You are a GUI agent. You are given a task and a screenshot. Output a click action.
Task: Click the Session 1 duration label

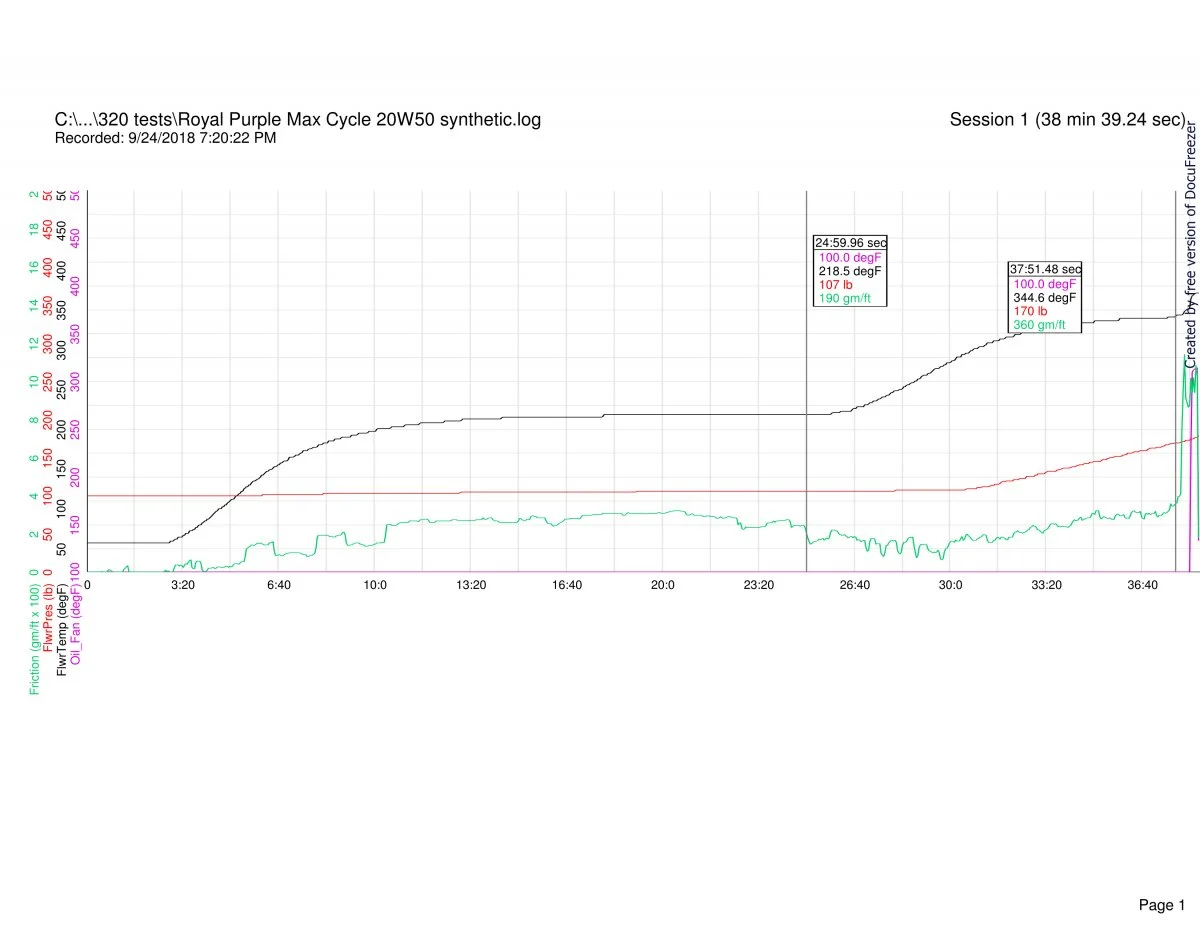[x=1067, y=120]
